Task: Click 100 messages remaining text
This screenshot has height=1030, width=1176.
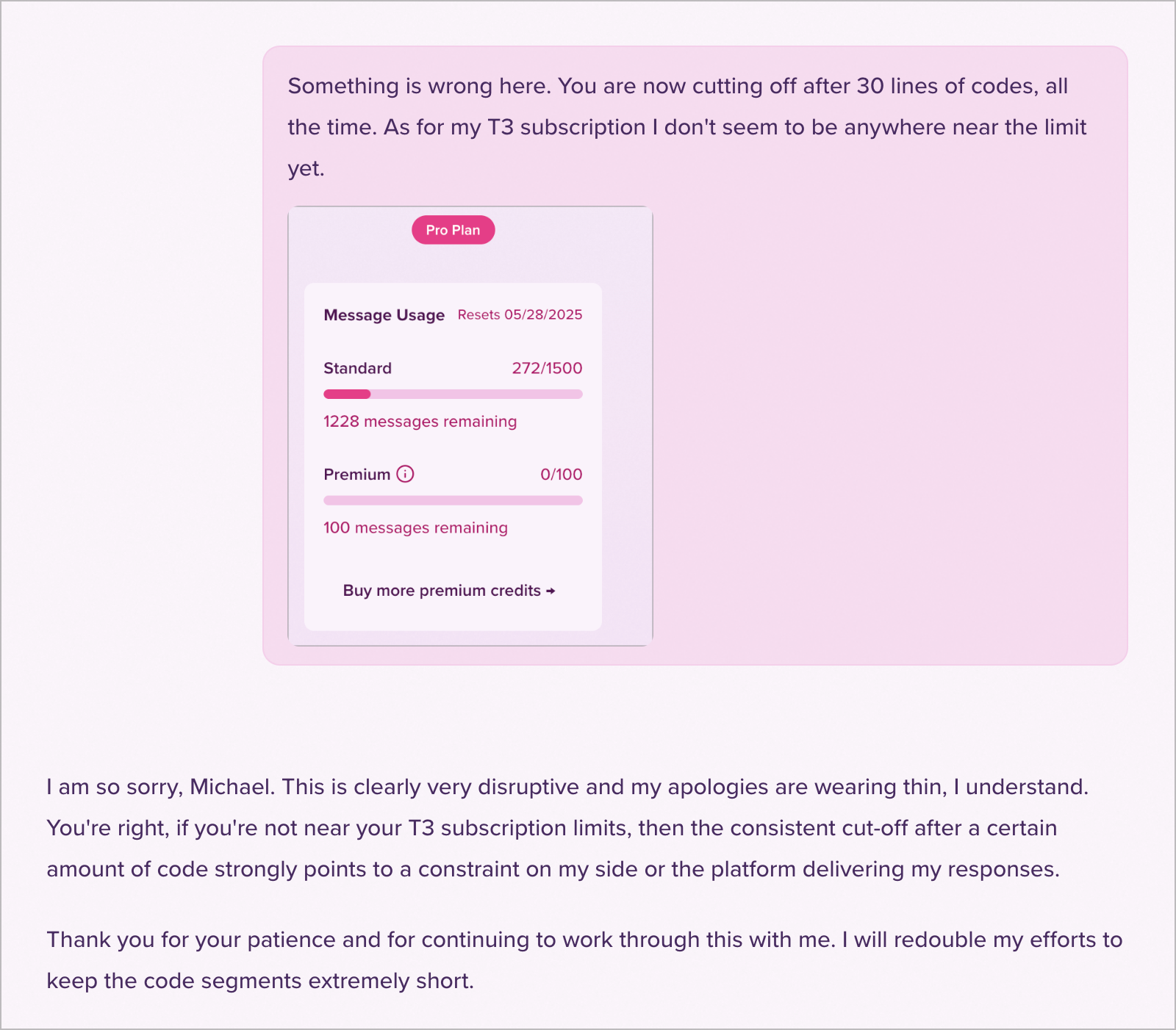Action: 415,527
